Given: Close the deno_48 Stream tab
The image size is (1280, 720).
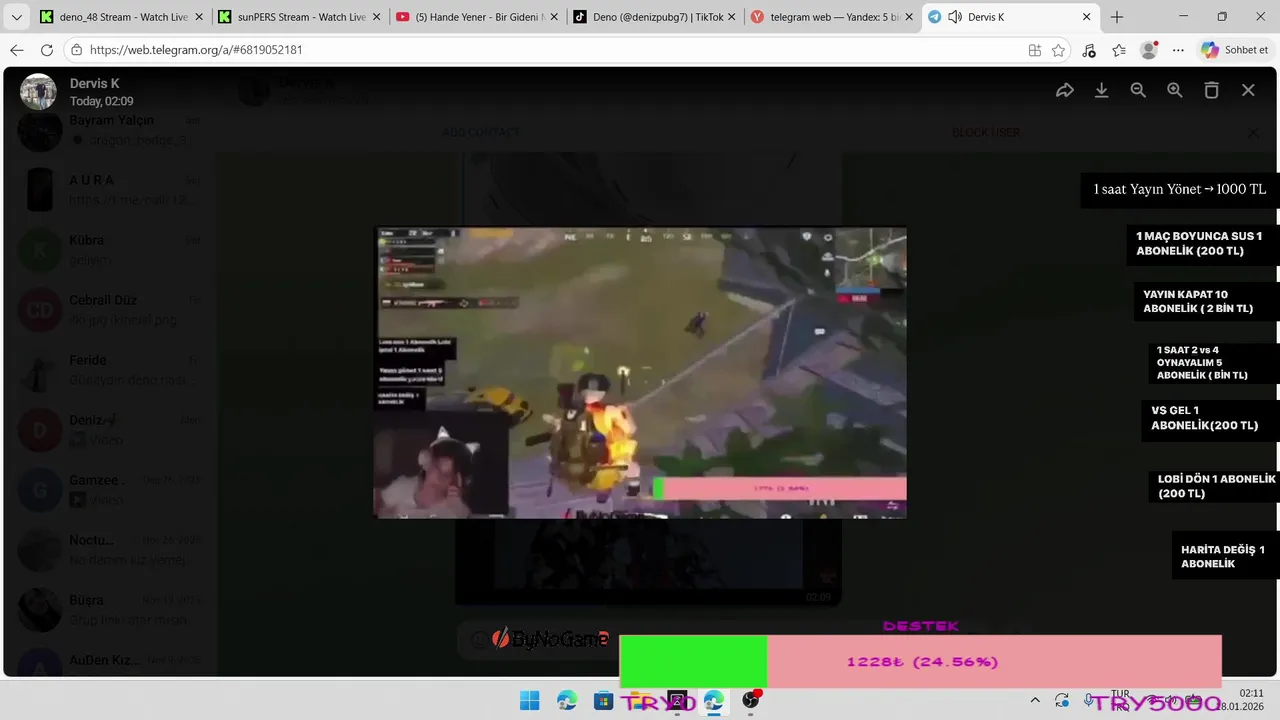Looking at the screenshot, I should 198,17.
